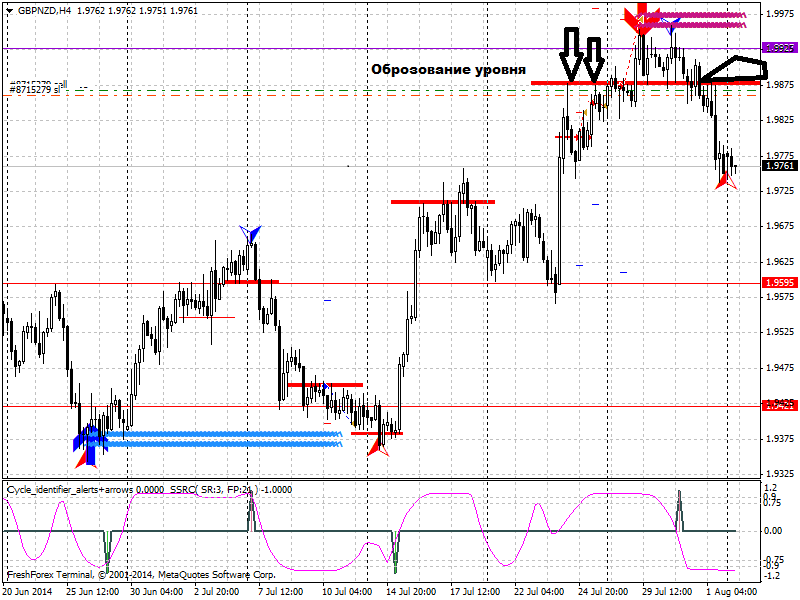Select the purple 1.9925 price level tag

click(779, 48)
